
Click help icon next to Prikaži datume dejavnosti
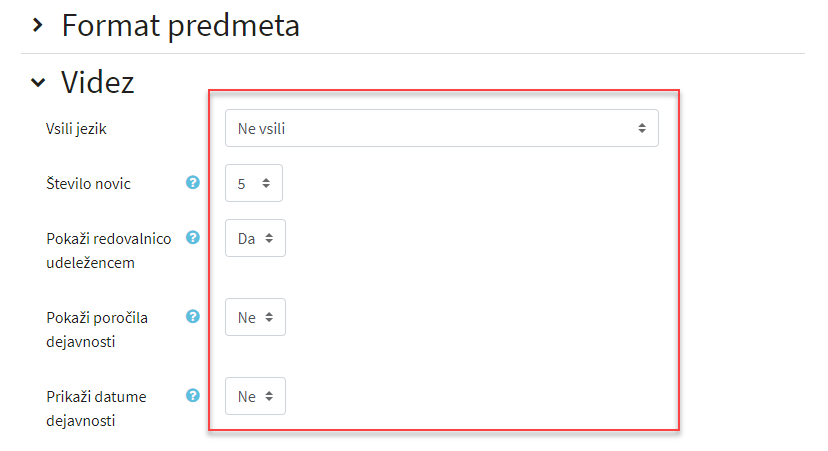coord(193,396)
